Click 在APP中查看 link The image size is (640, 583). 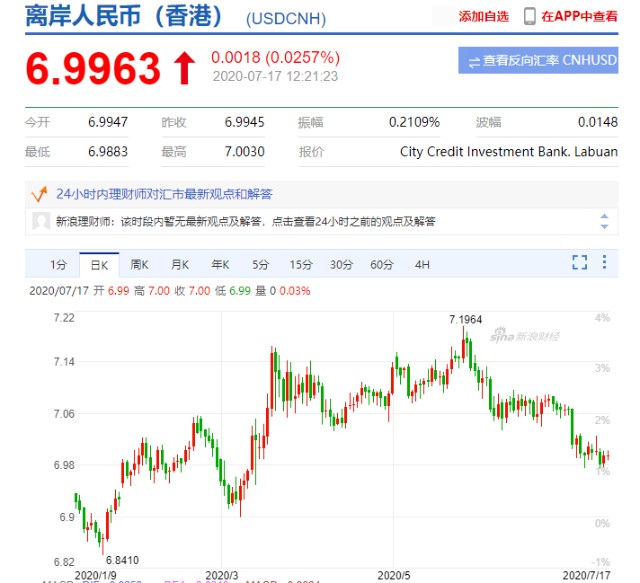(x=579, y=16)
